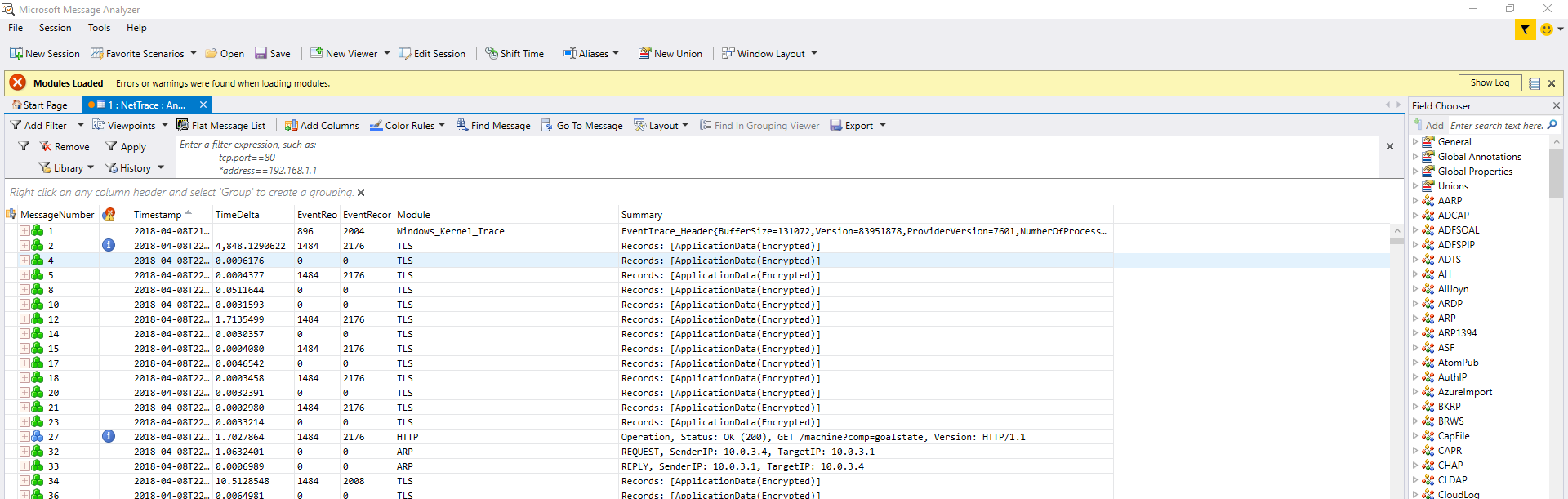This screenshot has width=1568, height=499.
Task: Click the Field Chooser search magnifier
Action: click(x=1552, y=125)
